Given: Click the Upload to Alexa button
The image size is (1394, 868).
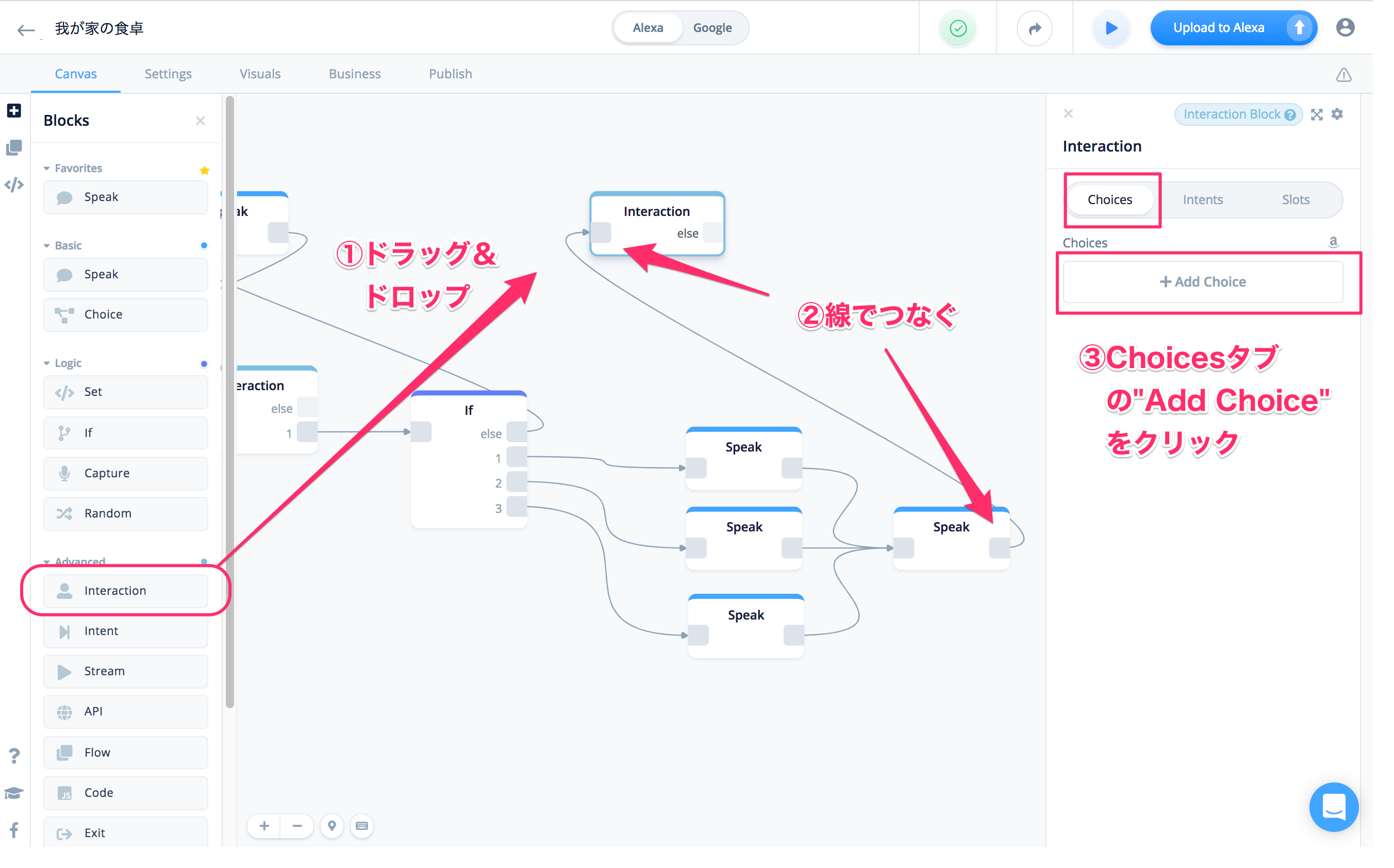Looking at the screenshot, I should click(x=1219, y=27).
